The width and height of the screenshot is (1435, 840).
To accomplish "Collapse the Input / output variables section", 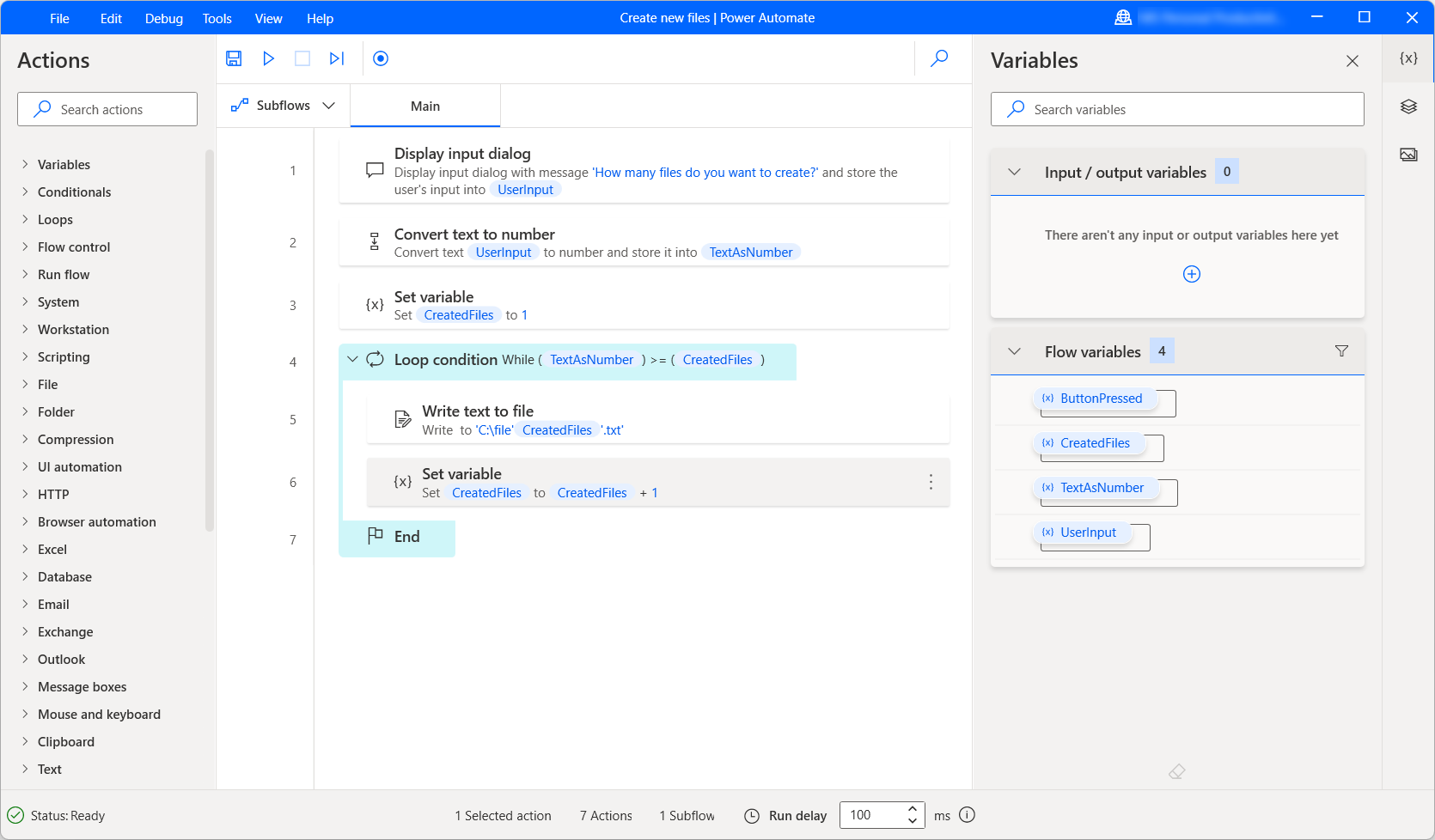I will pos(1013,171).
